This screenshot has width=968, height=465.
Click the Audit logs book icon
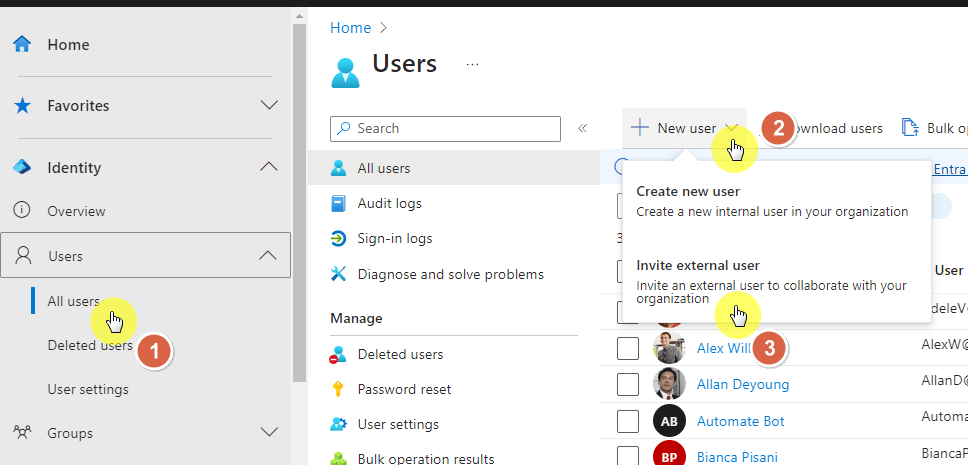pos(338,203)
